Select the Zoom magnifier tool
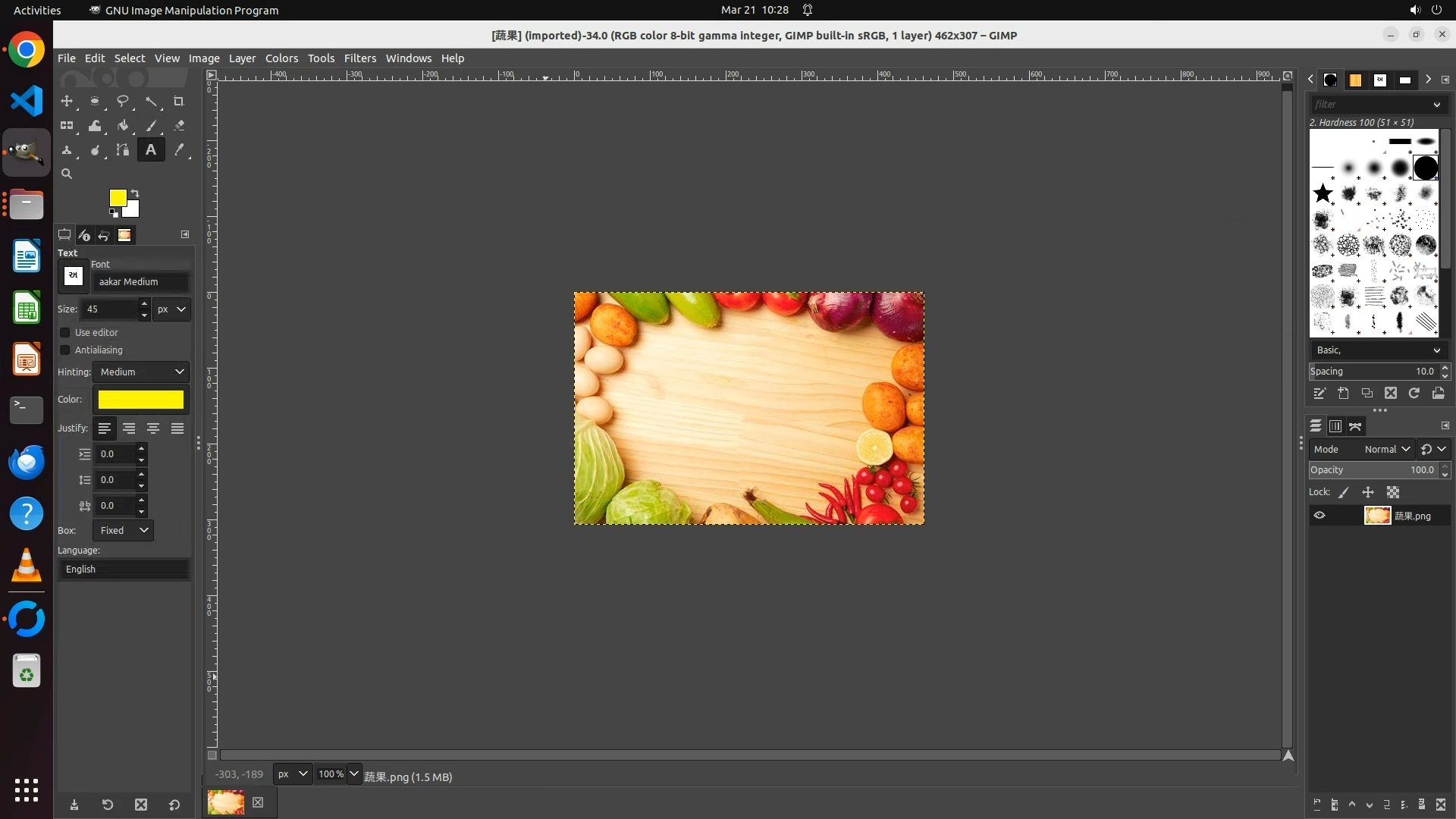Screen dimensions: 1456x819 67,174
